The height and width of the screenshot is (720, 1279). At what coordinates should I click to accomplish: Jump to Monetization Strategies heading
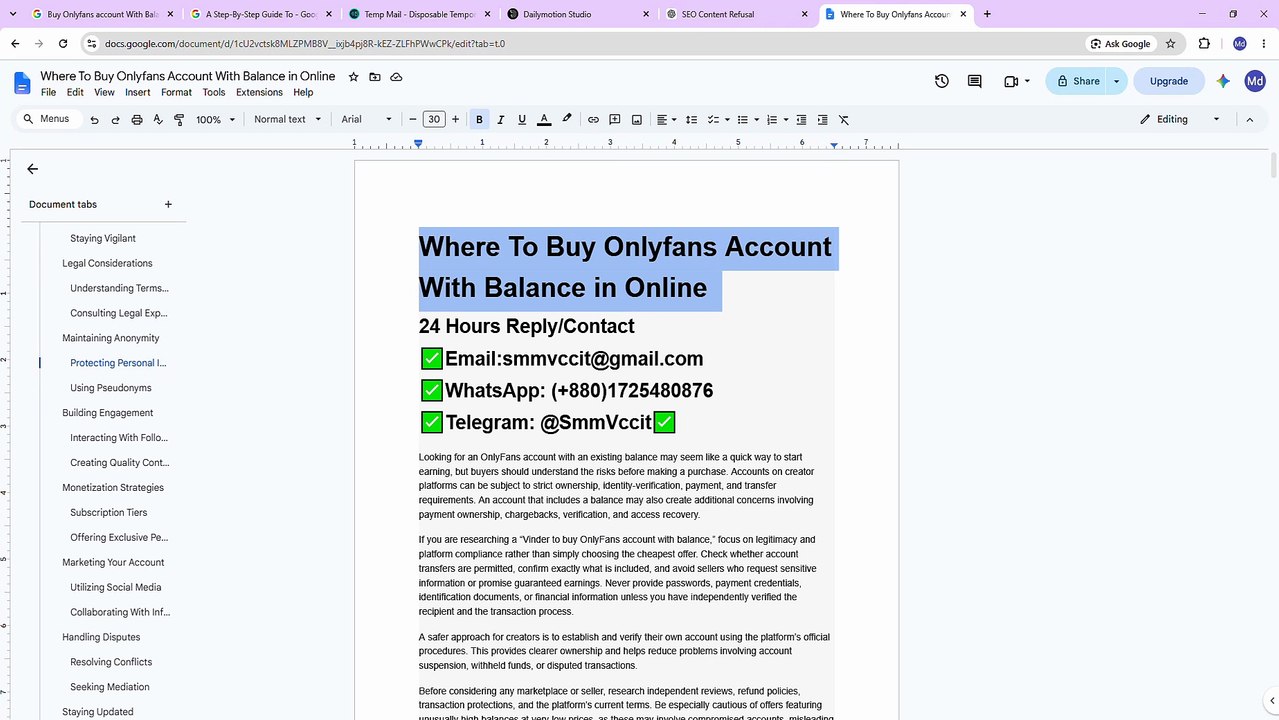[x=113, y=488]
